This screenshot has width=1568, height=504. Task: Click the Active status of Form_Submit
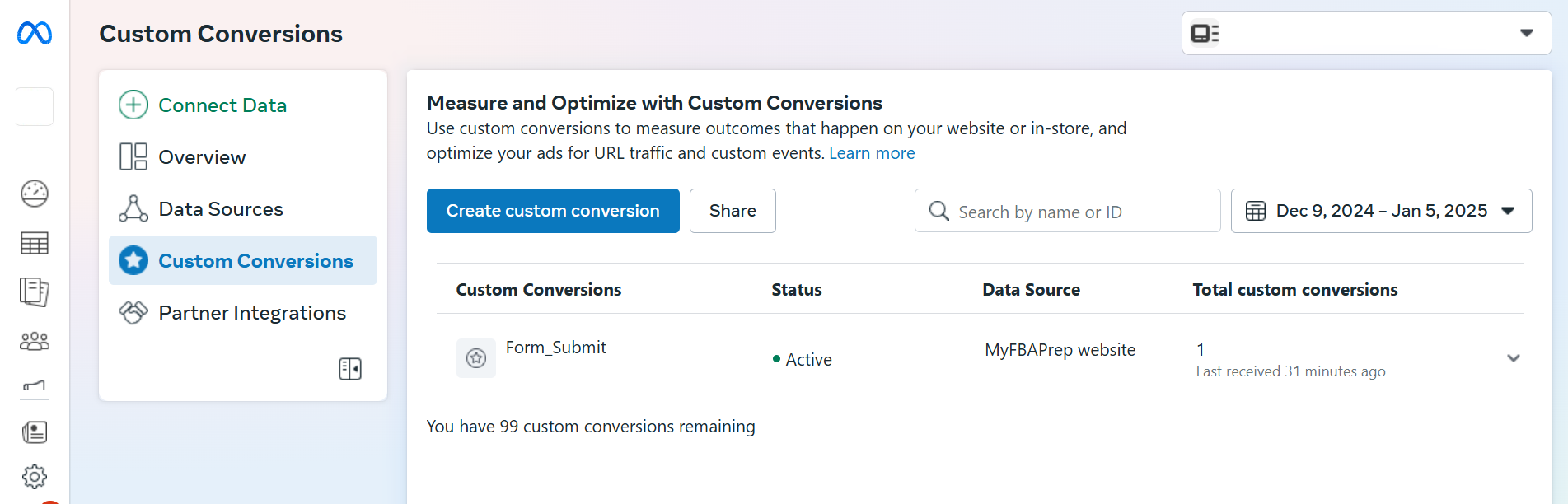tap(803, 360)
